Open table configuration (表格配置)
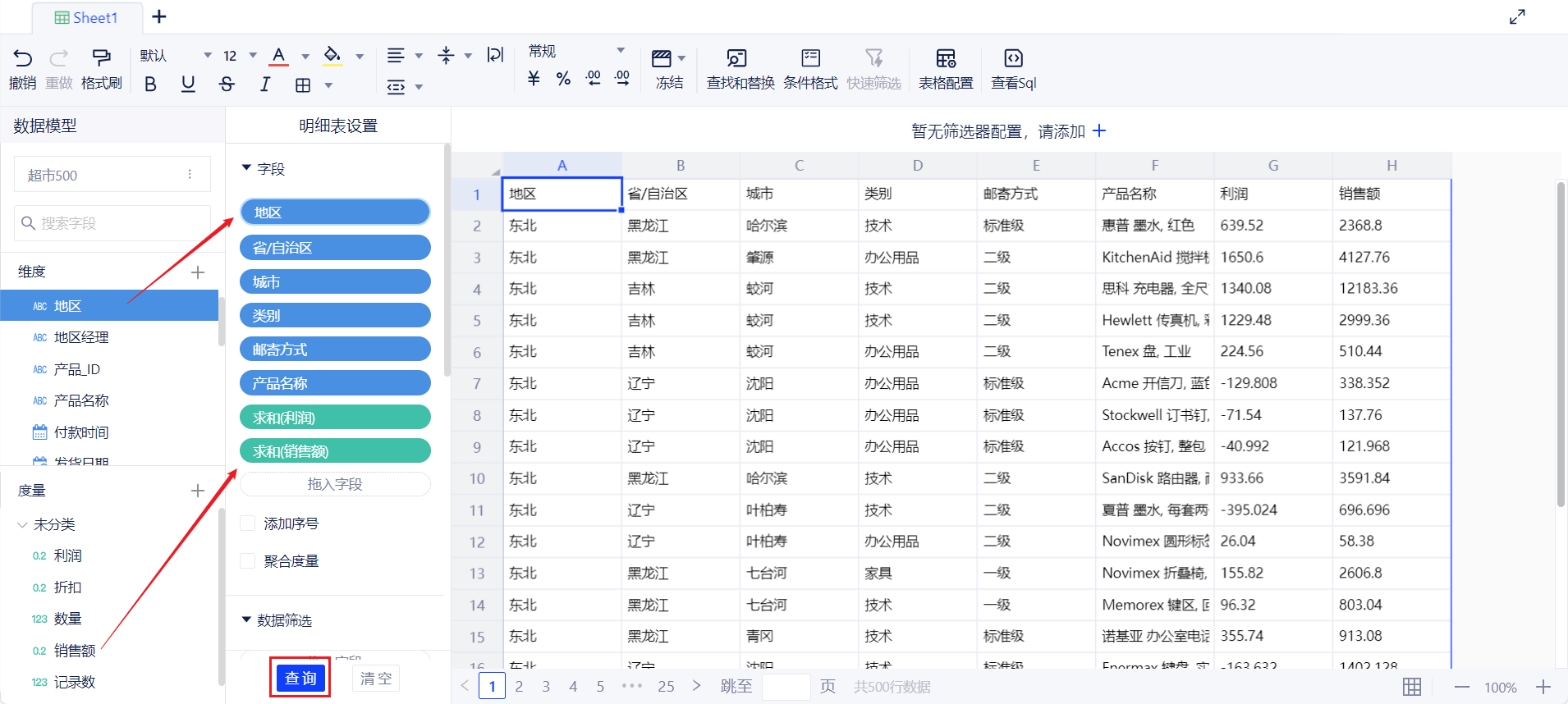 click(x=946, y=58)
